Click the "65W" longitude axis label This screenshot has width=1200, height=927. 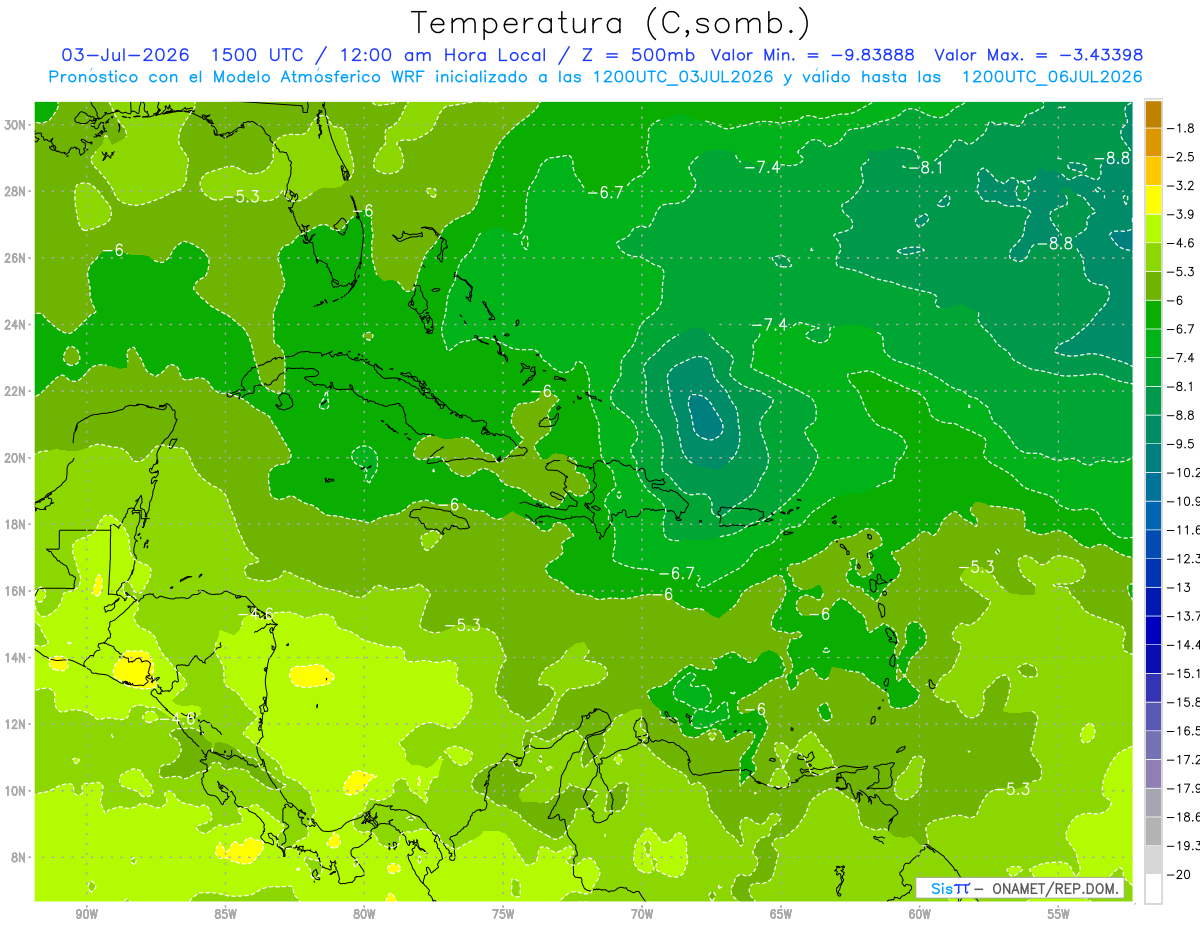click(782, 914)
